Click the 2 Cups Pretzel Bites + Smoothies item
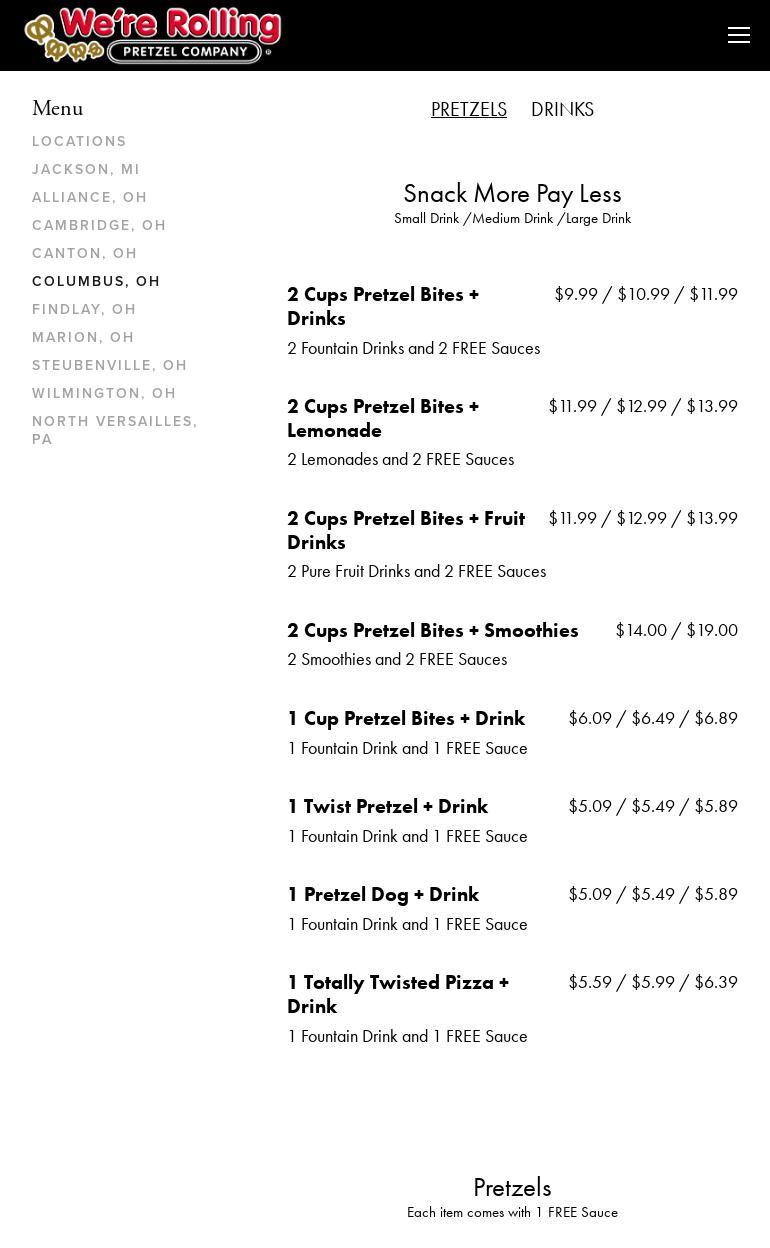770x1248 pixels. [433, 631]
